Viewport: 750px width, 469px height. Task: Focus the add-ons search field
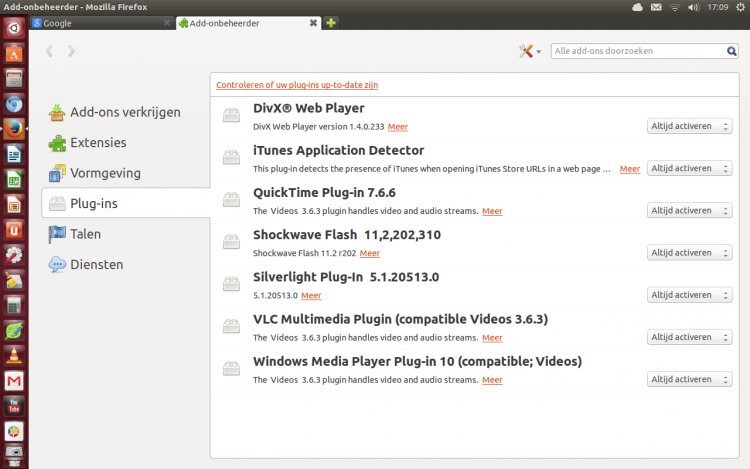coord(636,51)
